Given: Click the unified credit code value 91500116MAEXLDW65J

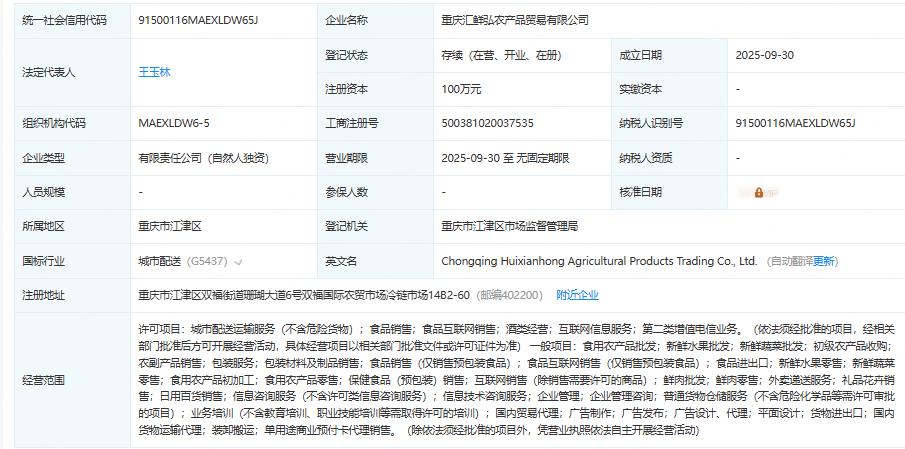Looking at the screenshot, I should 198,20.
